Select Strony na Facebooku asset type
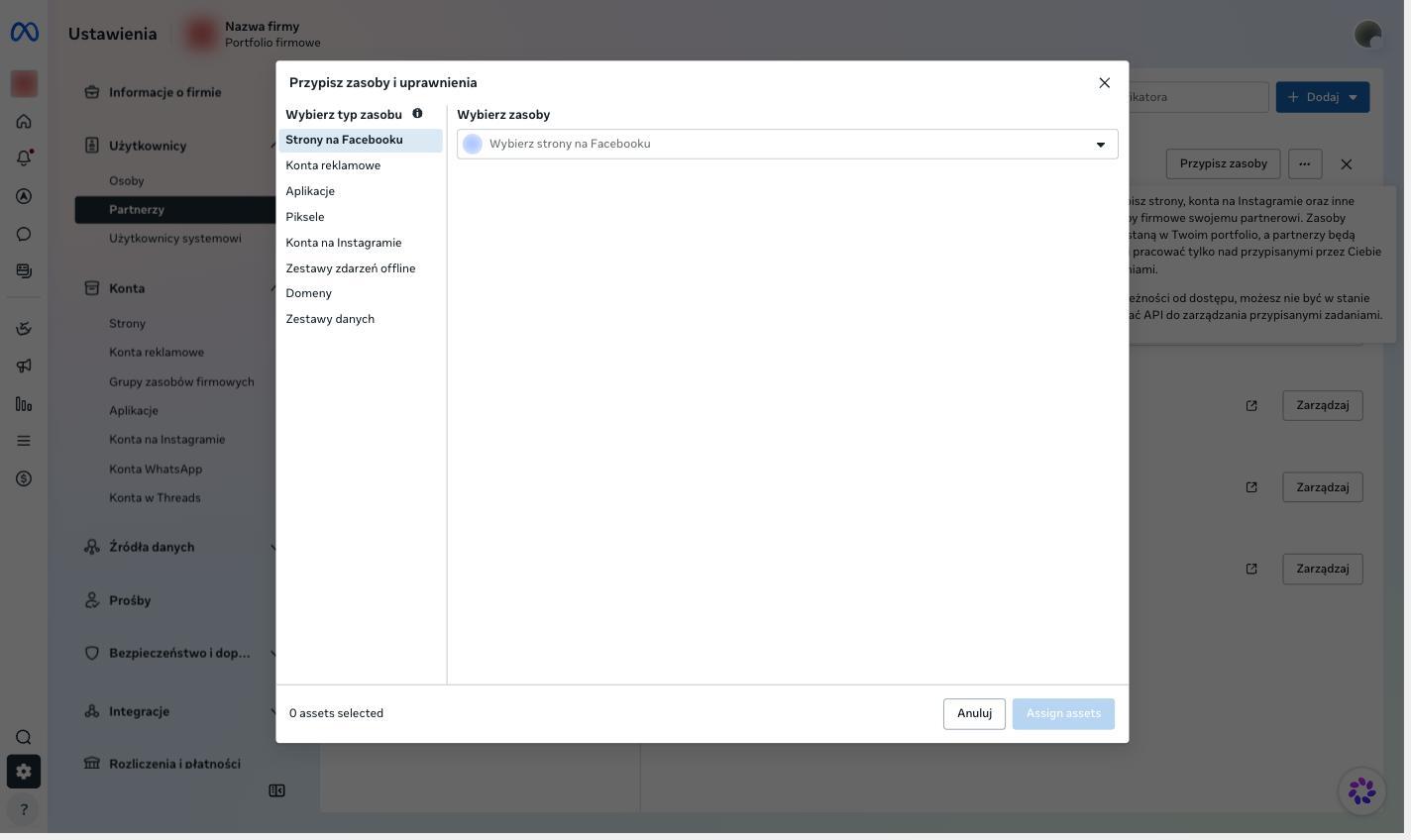The image size is (1411, 840). pos(361,141)
